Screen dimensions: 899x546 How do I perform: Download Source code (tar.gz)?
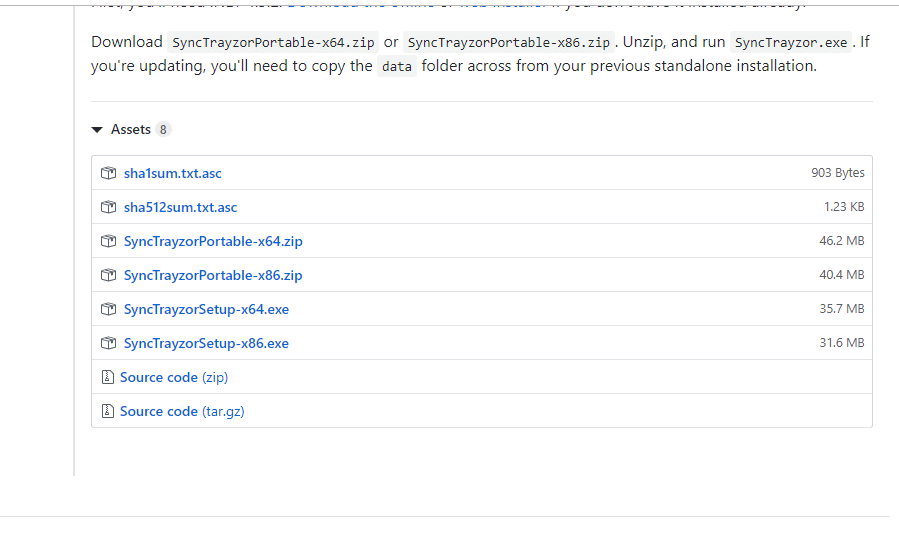tap(182, 411)
